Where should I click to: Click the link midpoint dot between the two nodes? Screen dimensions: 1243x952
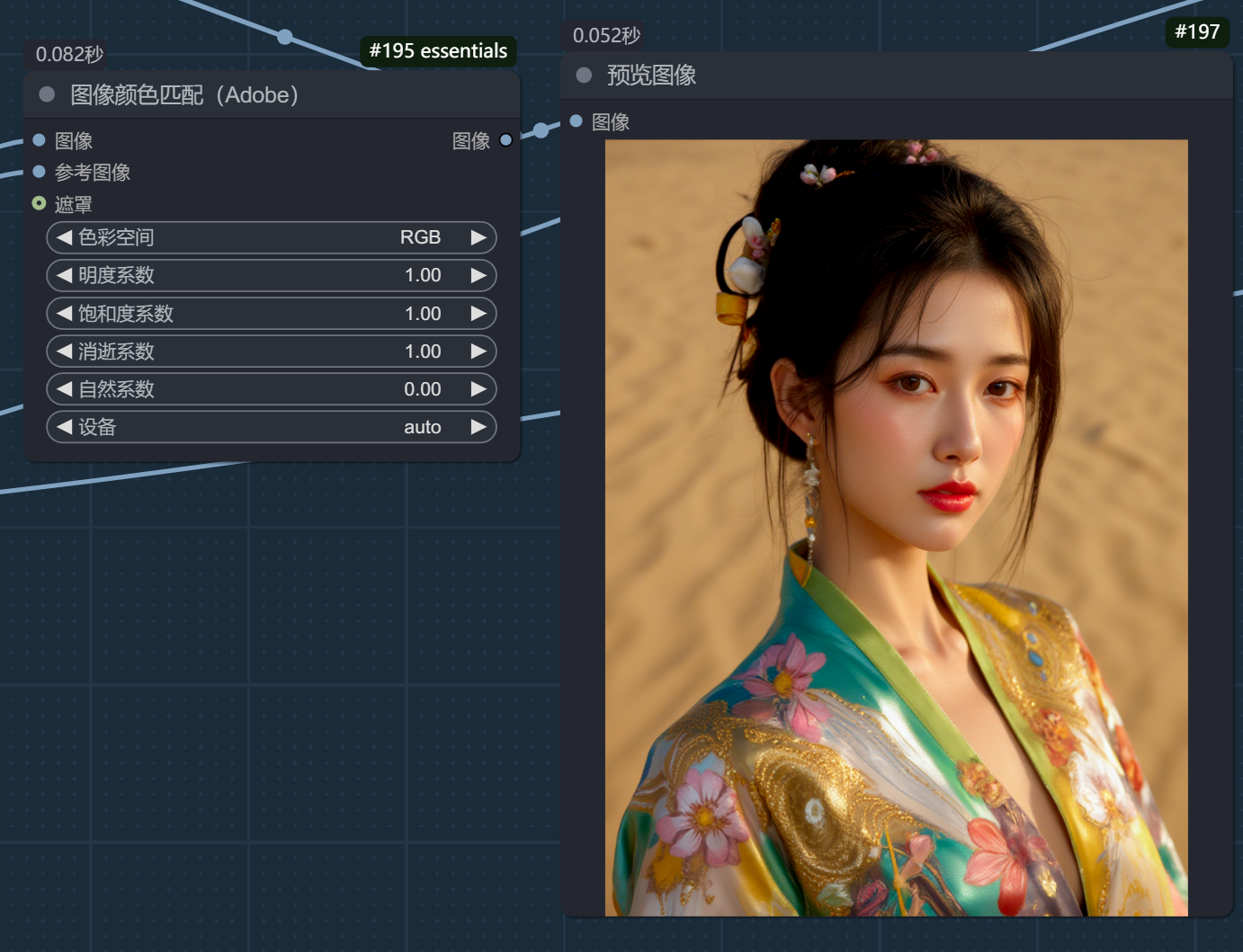click(541, 130)
